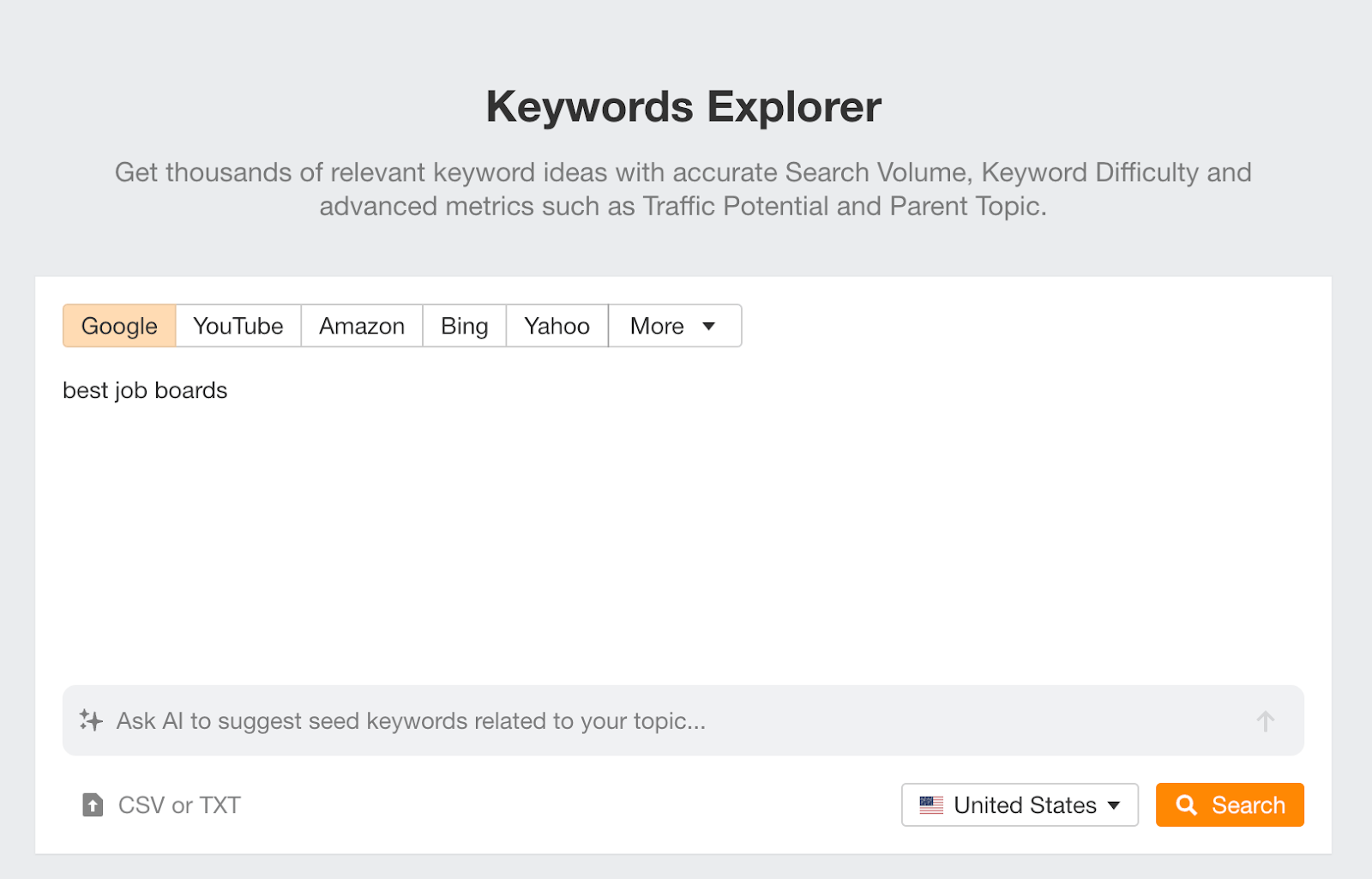Click the chevron beside United States

pyautogui.click(x=1113, y=805)
